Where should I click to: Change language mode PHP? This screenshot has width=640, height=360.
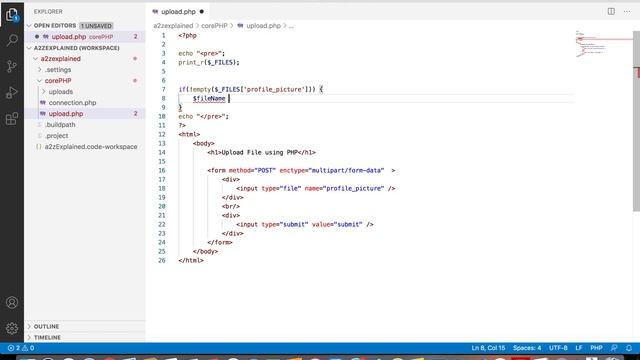click(596, 348)
